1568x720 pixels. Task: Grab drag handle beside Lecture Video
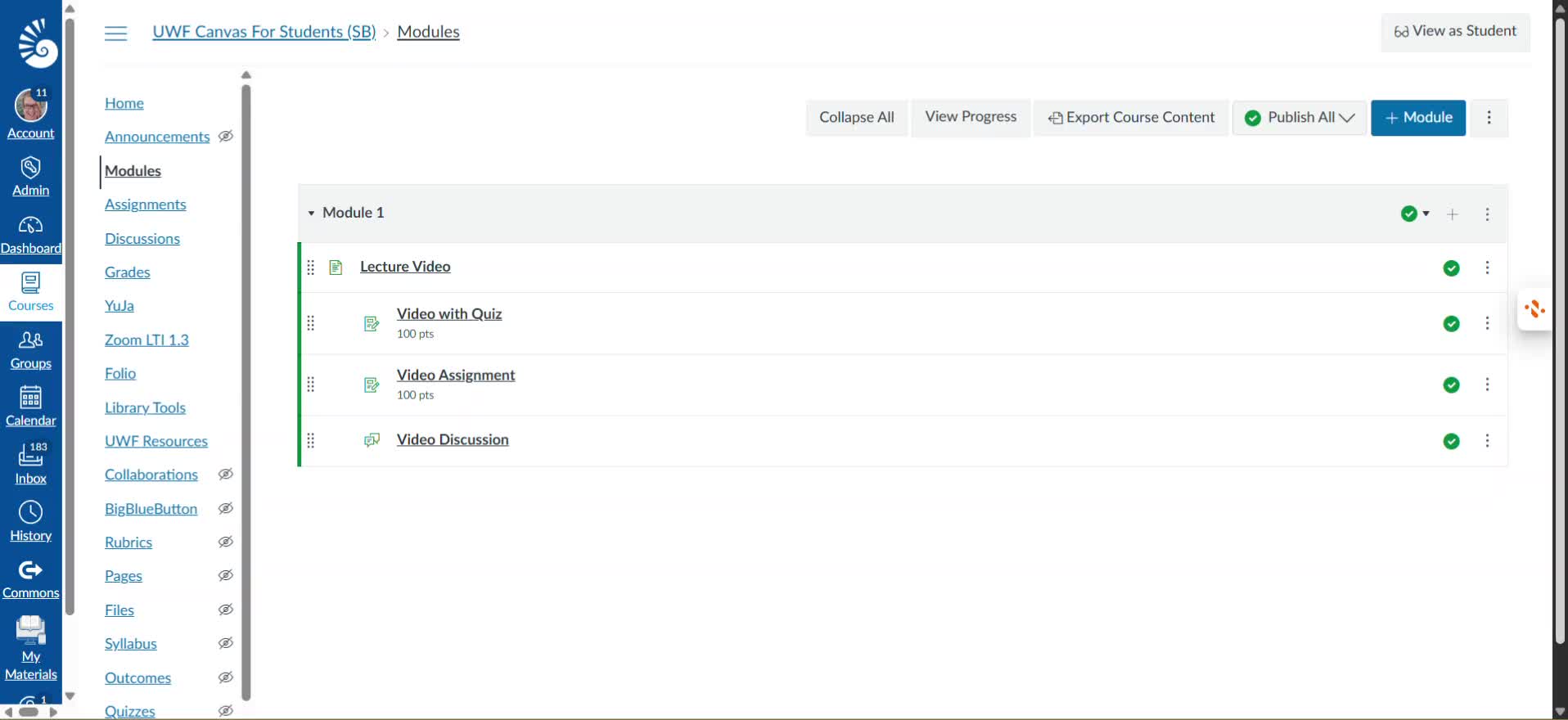click(x=311, y=268)
